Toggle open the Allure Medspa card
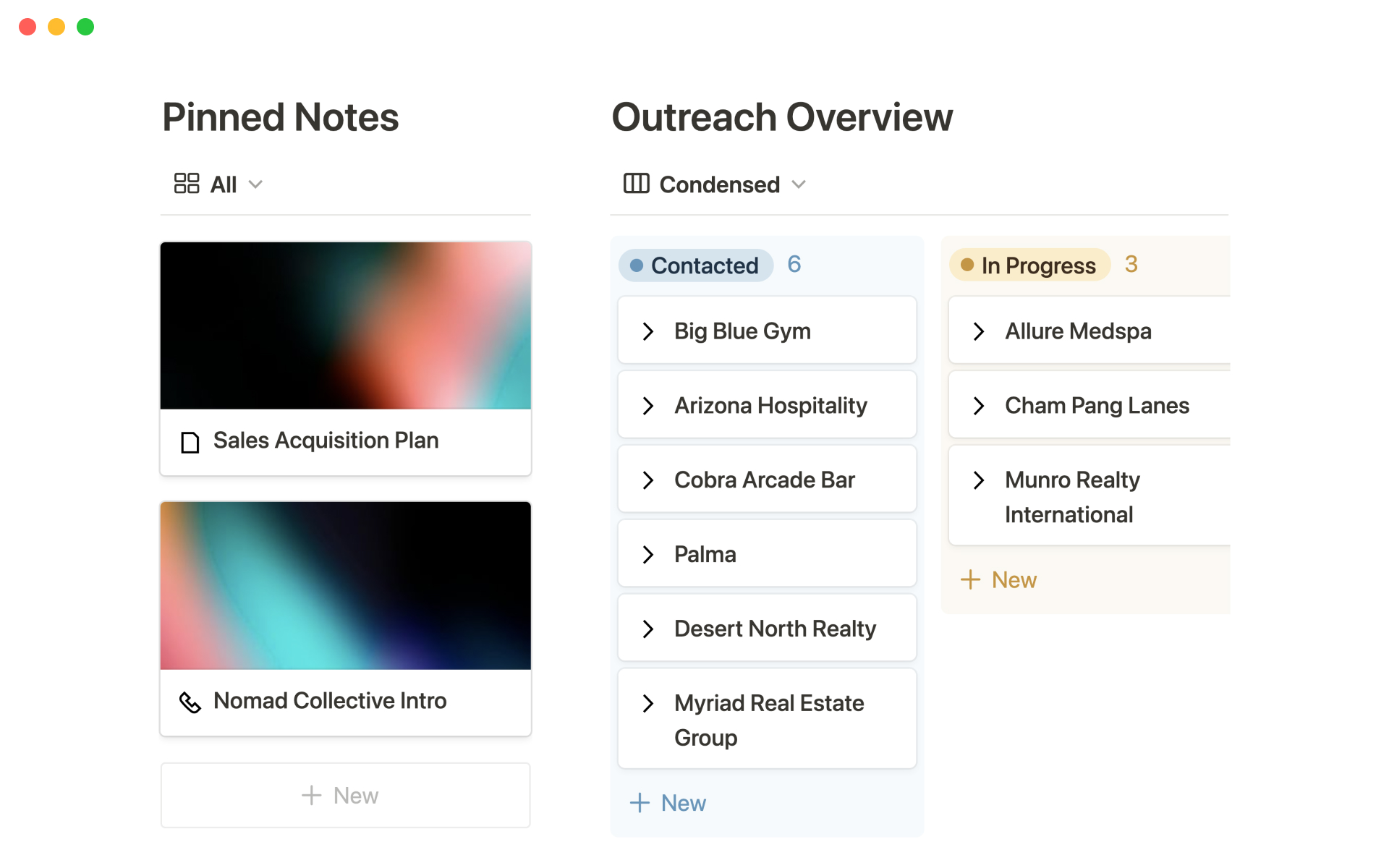 tap(979, 331)
